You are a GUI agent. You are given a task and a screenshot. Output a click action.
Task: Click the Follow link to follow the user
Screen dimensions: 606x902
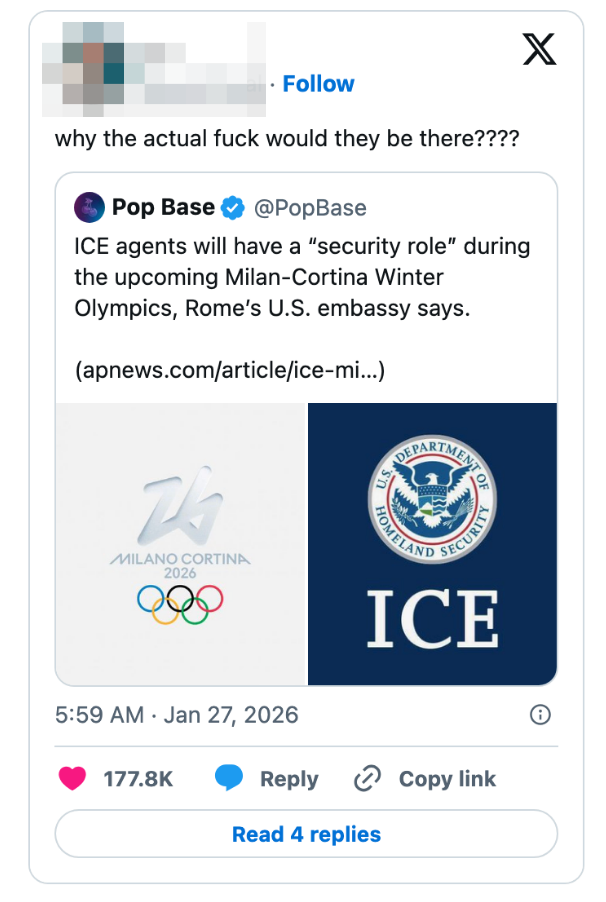[318, 84]
